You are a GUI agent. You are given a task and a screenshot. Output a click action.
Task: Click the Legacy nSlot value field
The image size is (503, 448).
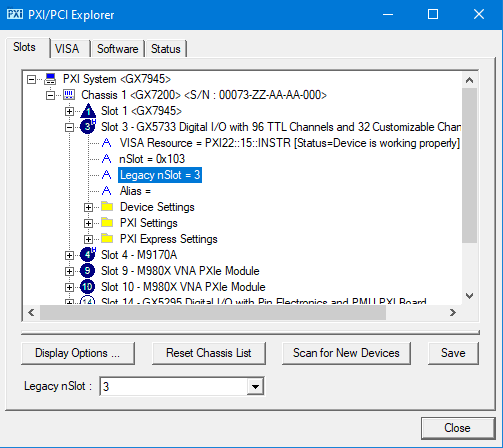(x=174, y=387)
